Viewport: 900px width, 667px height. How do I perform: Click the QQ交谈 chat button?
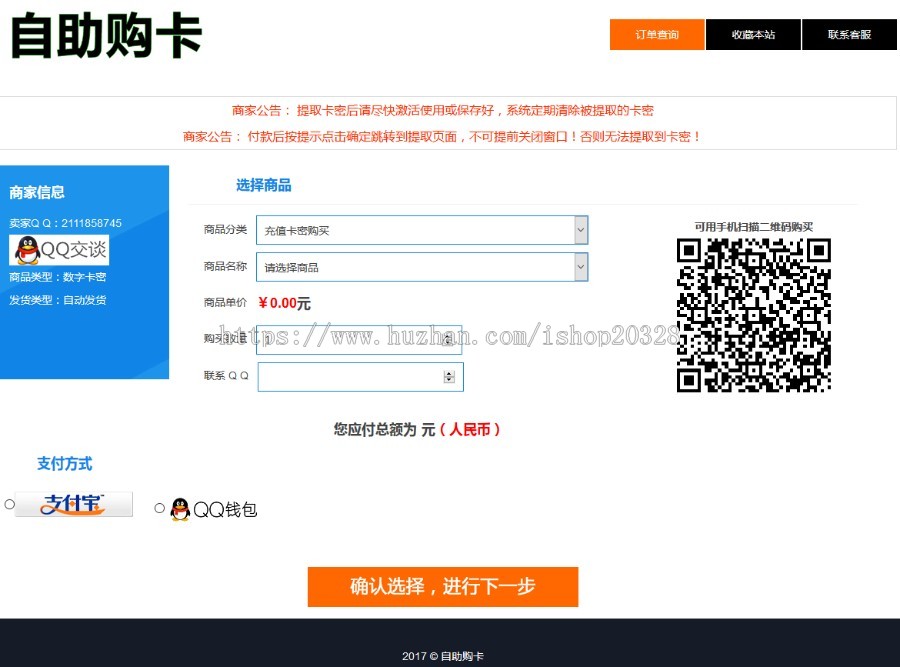[59, 250]
